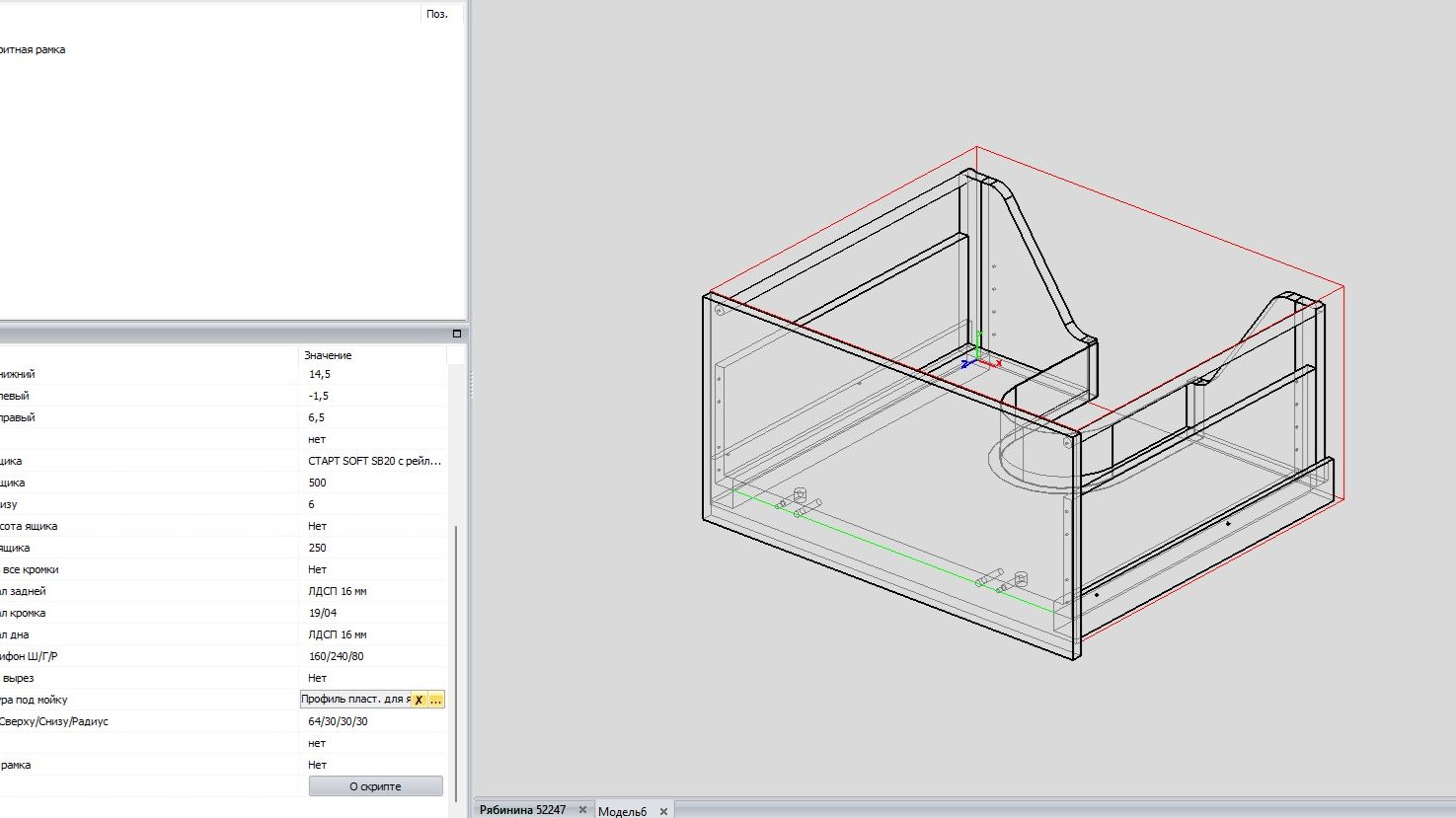Close the Модель6 tab
1456x818 pixels.
(663, 811)
